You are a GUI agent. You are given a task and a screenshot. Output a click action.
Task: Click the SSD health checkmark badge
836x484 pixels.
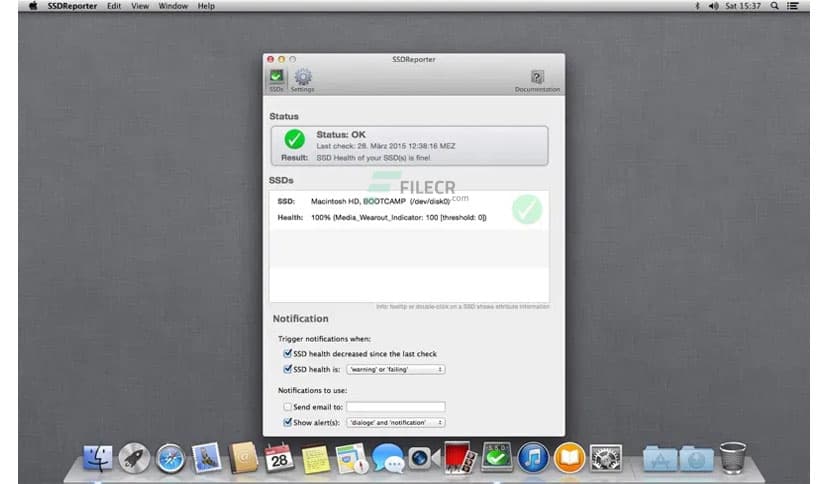point(527,209)
